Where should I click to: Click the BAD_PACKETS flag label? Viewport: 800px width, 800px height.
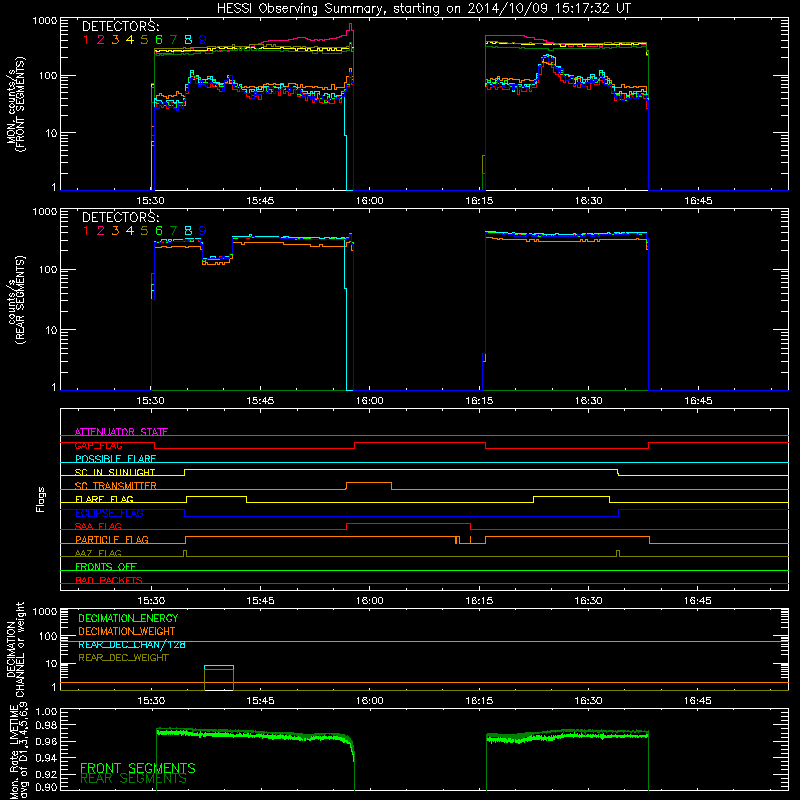(109, 580)
